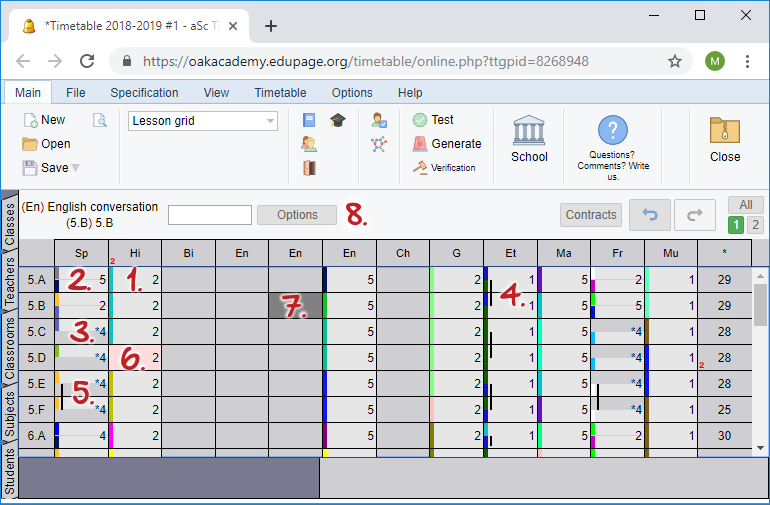This screenshot has height=505, width=770.
Task: Click the Contracts button
Action: (x=591, y=215)
